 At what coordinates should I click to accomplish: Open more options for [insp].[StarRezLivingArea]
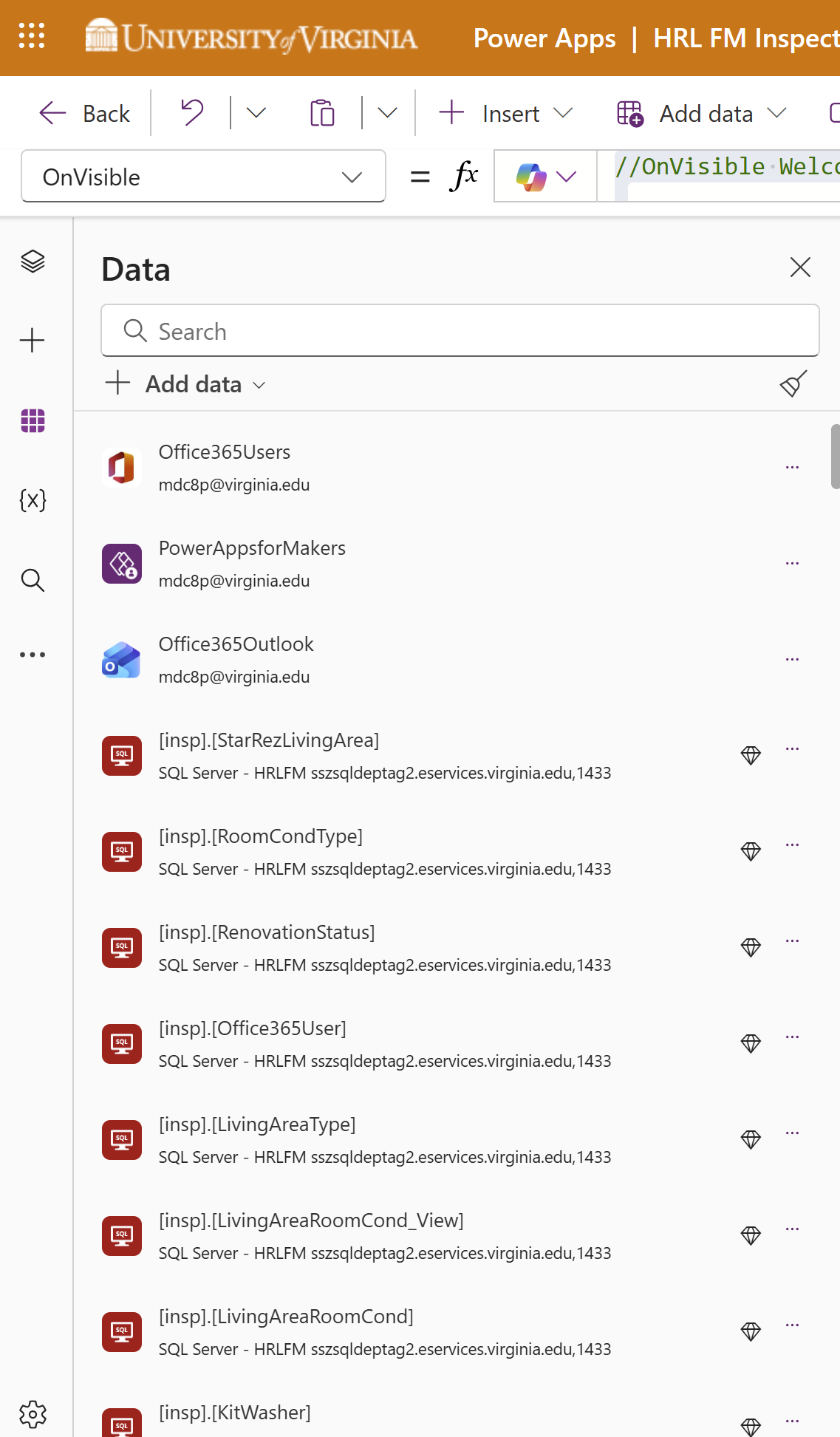pos(793,749)
